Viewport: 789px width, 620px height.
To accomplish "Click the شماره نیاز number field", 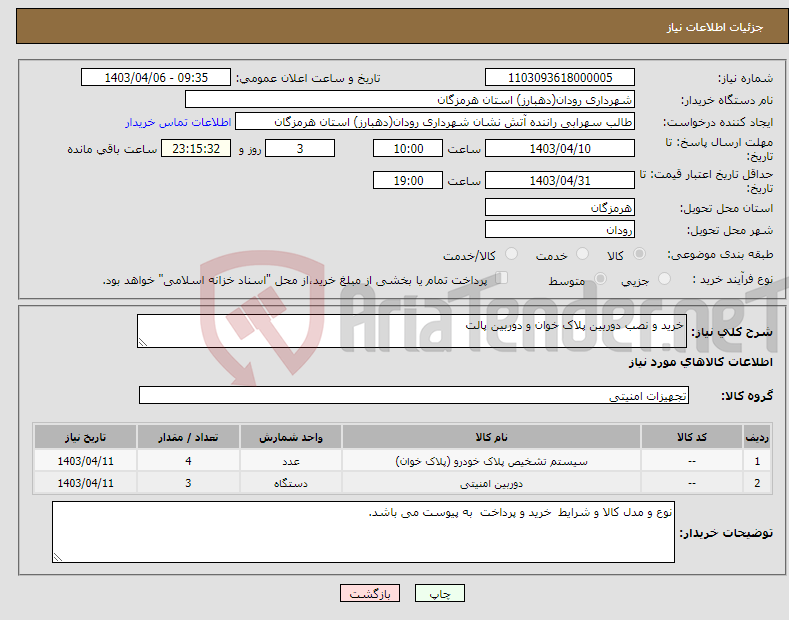I will click(x=560, y=78).
